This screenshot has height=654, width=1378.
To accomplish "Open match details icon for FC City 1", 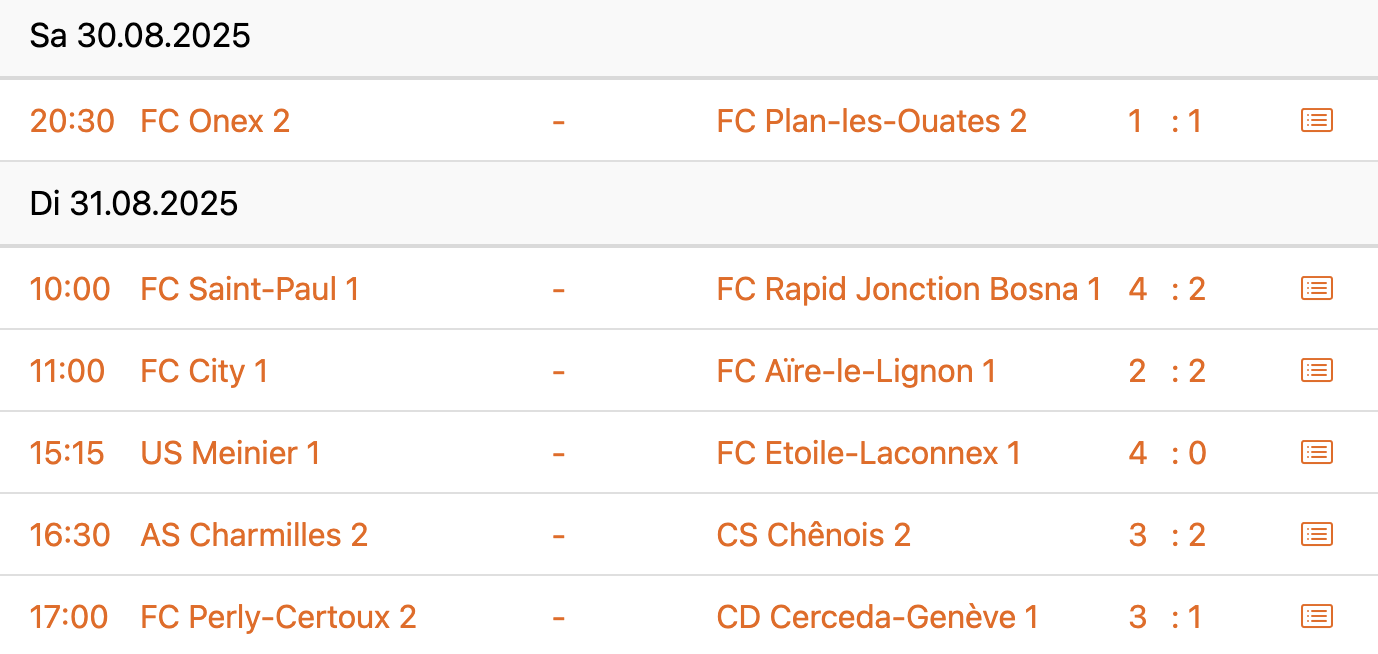I will coord(1316,371).
